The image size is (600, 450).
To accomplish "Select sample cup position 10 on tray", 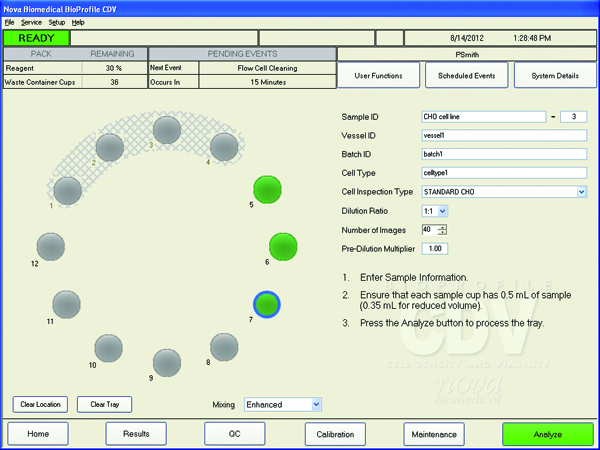I will (109, 348).
